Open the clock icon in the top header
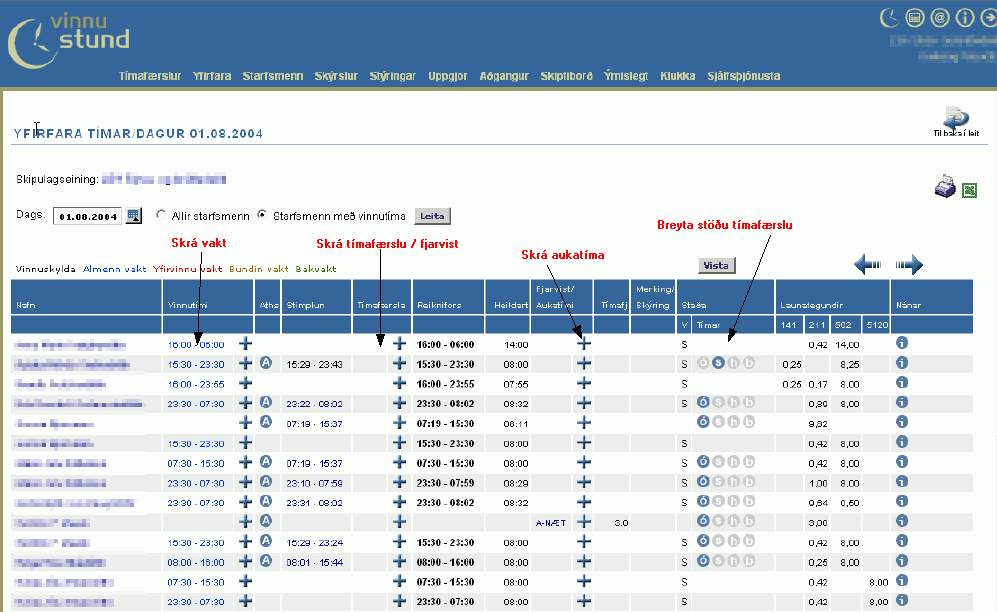This screenshot has height=612, width=997. (890, 18)
